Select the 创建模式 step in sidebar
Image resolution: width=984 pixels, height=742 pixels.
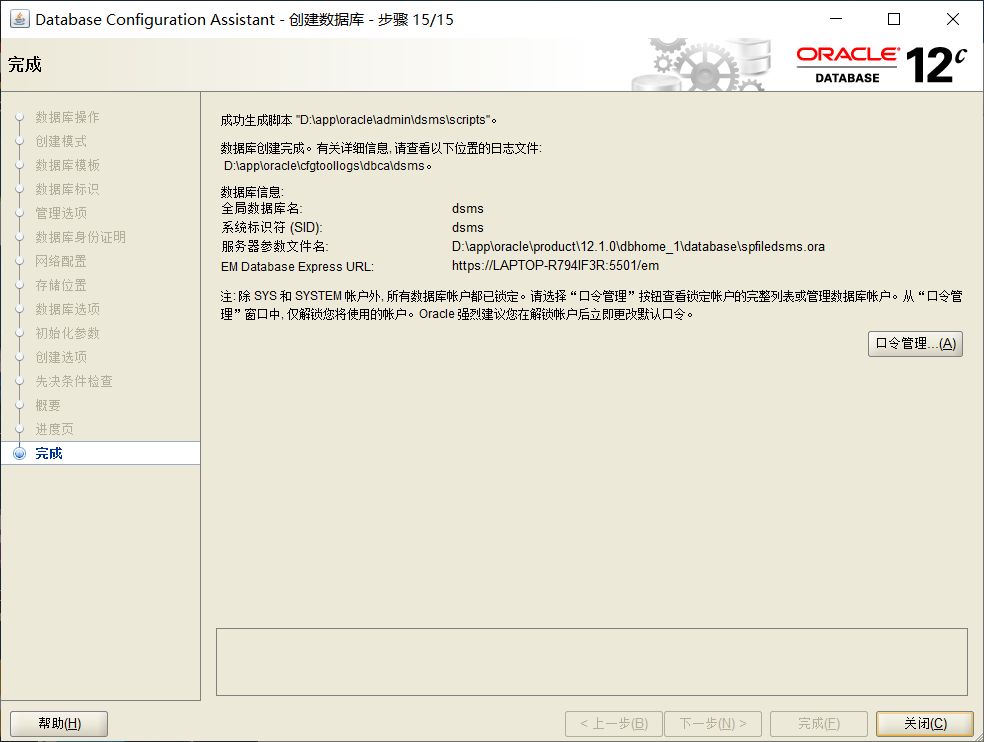tap(61, 141)
